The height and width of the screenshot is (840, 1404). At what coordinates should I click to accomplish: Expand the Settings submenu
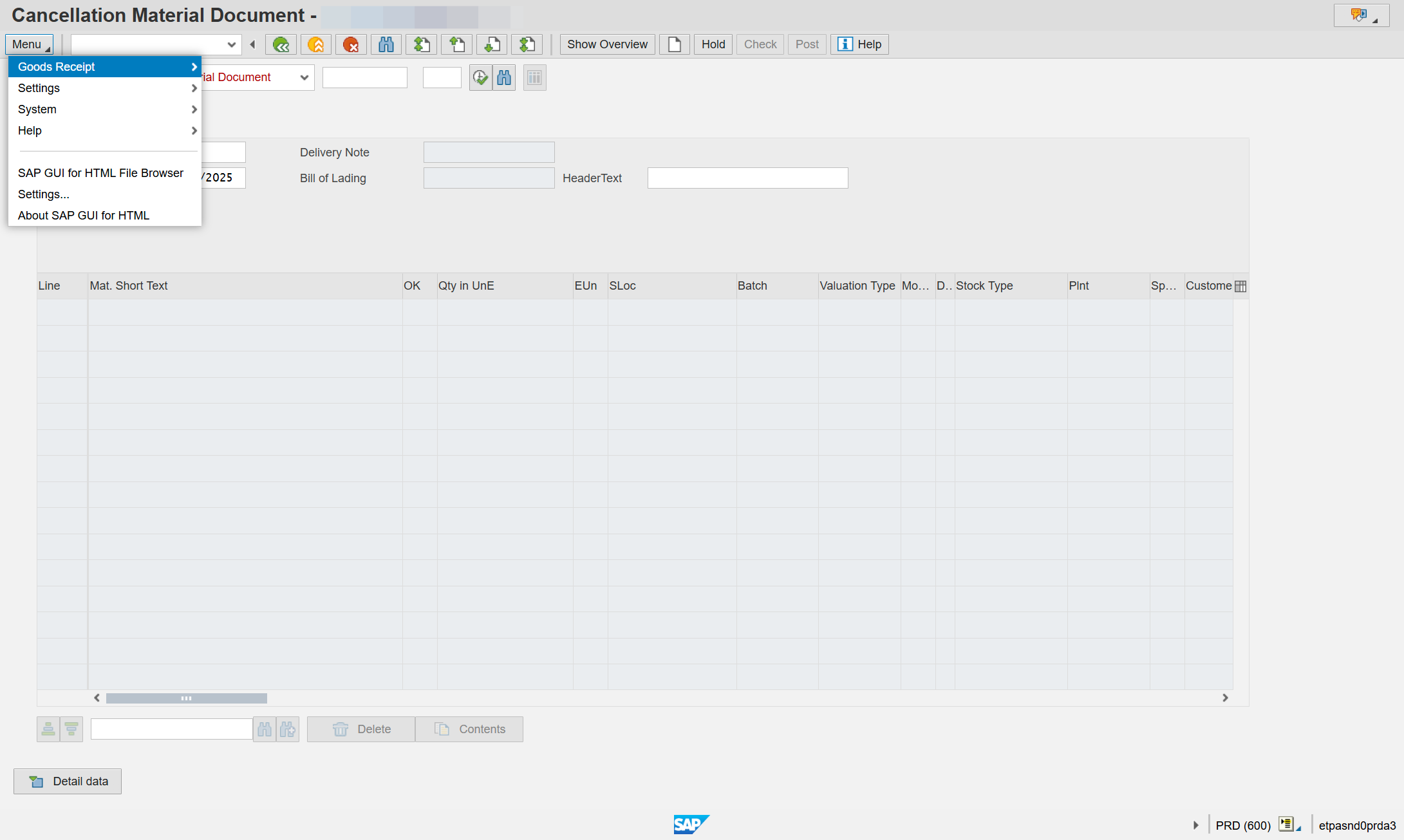(105, 88)
